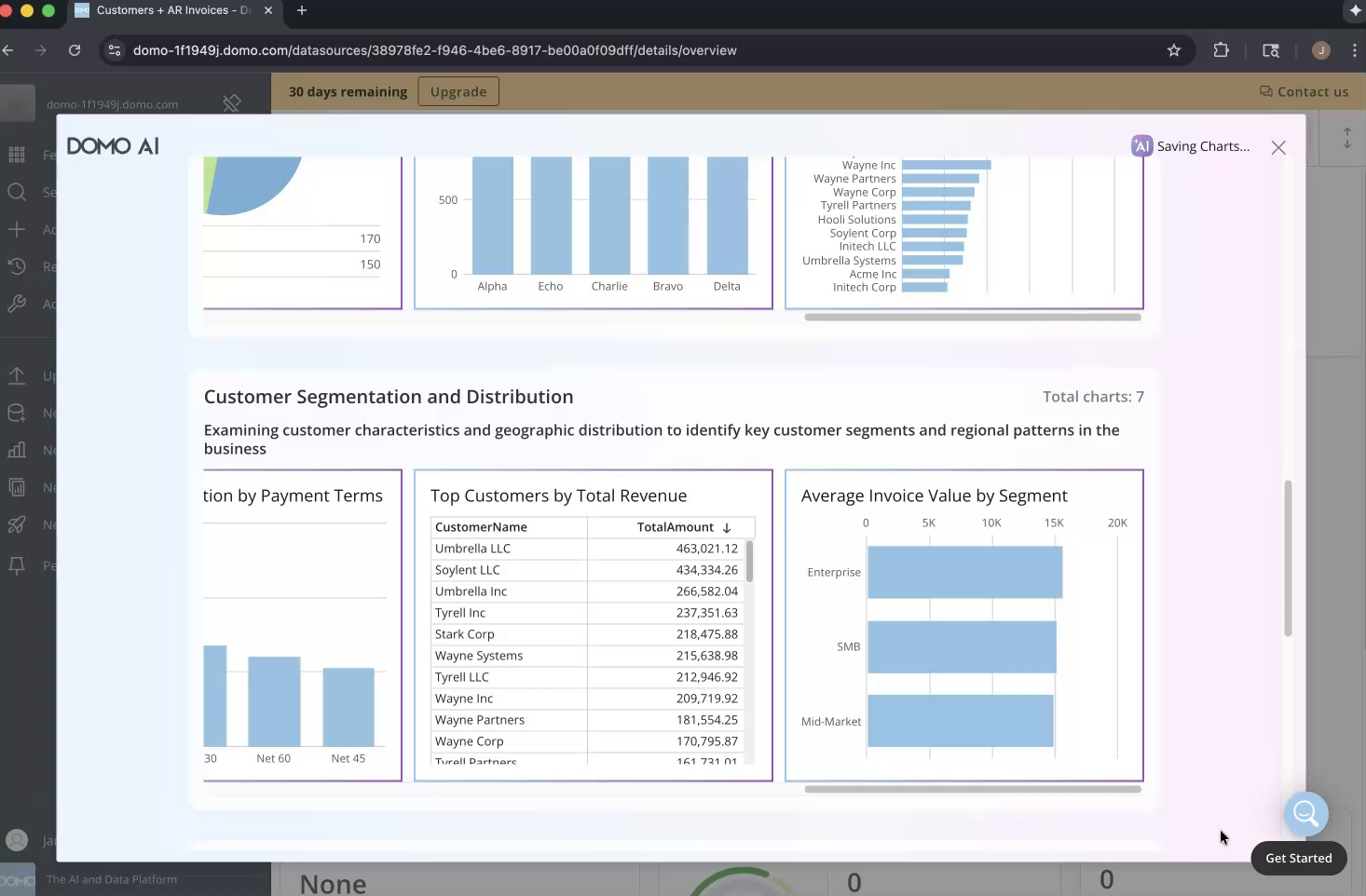This screenshot has height=896, width=1366.
Task: Select the Customers + AR Invoices browser tab
Action: pyautogui.click(x=173, y=10)
